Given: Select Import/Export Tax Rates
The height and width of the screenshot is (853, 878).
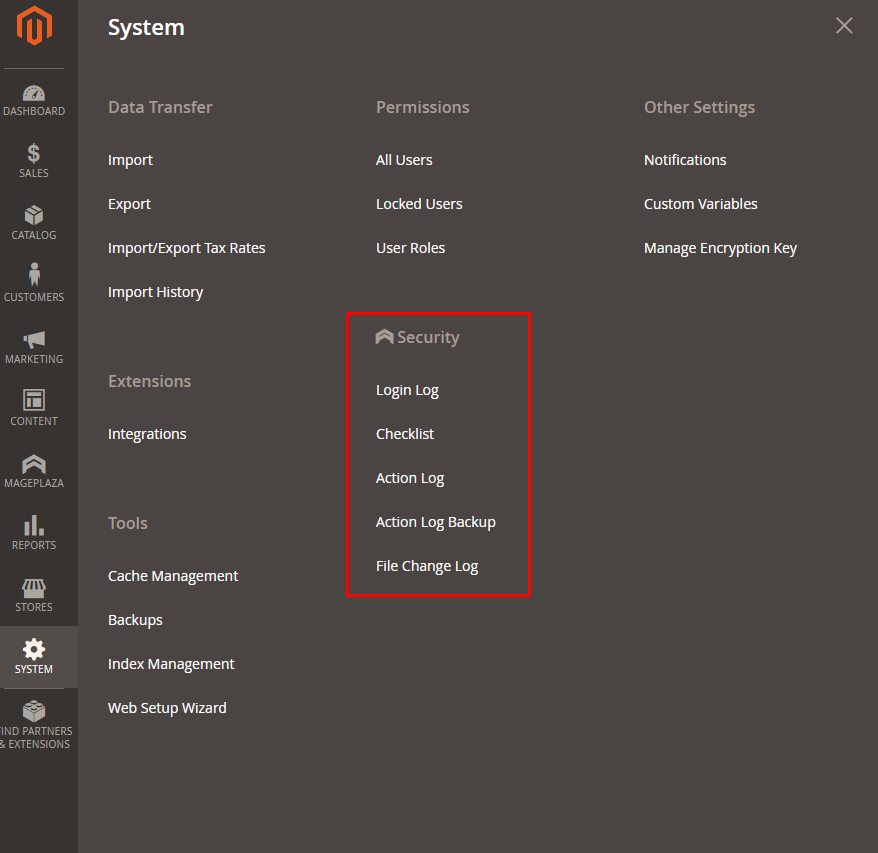Looking at the screenshot, I should 186,248.
